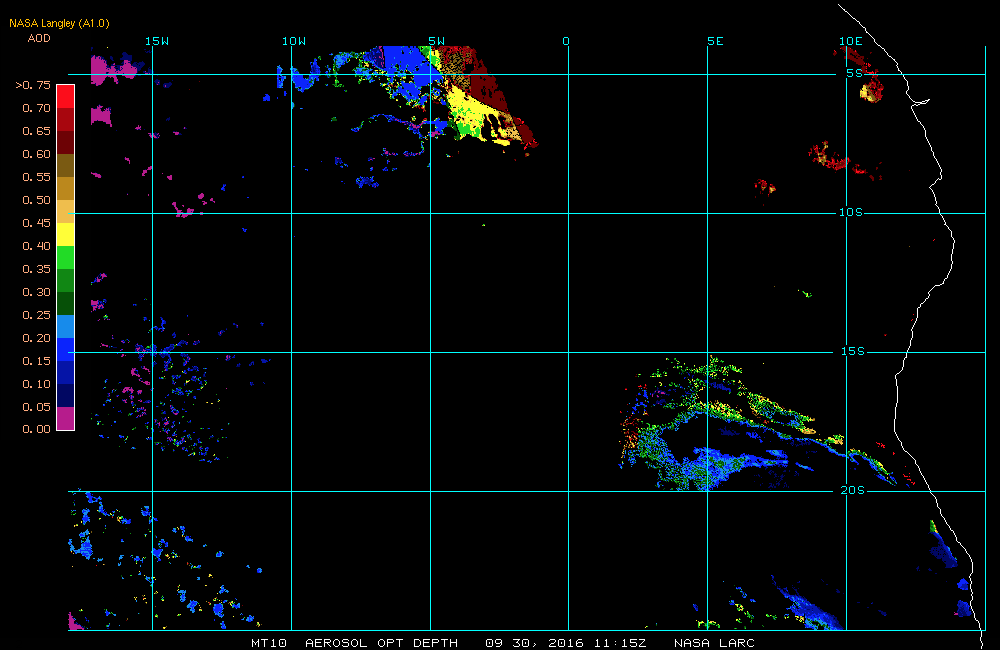Select the 0.45 legend value label
Viewport: 1000px width, 650px height.
coord(36,223)
